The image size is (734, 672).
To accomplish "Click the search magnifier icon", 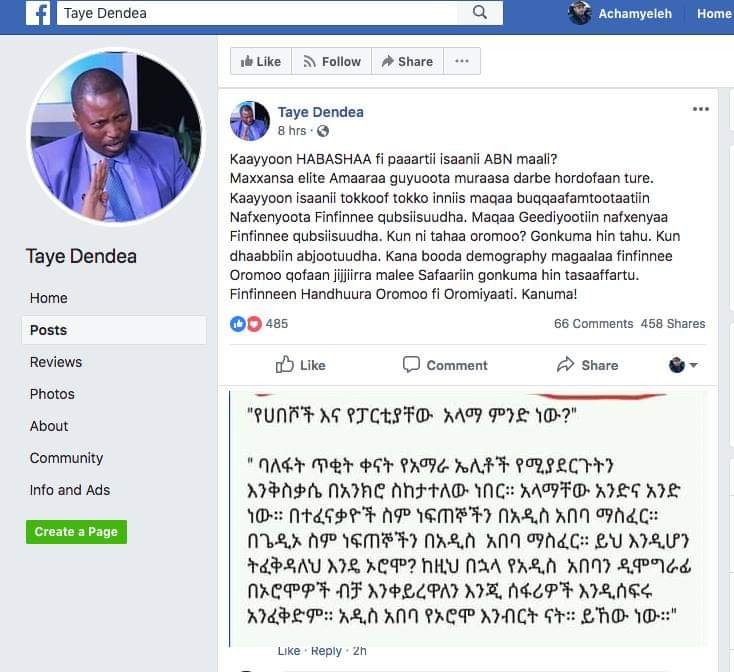I will click(x=480, y=13).
